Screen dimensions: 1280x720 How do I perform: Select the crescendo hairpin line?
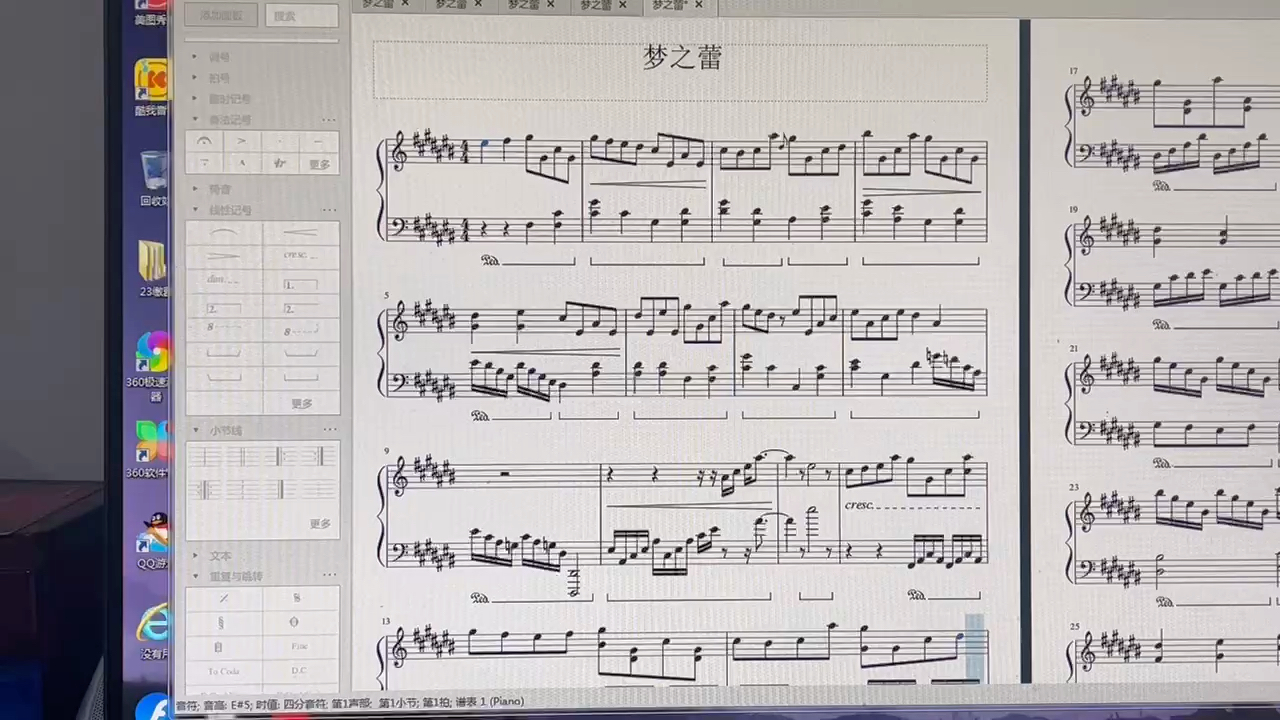point(300,233)
